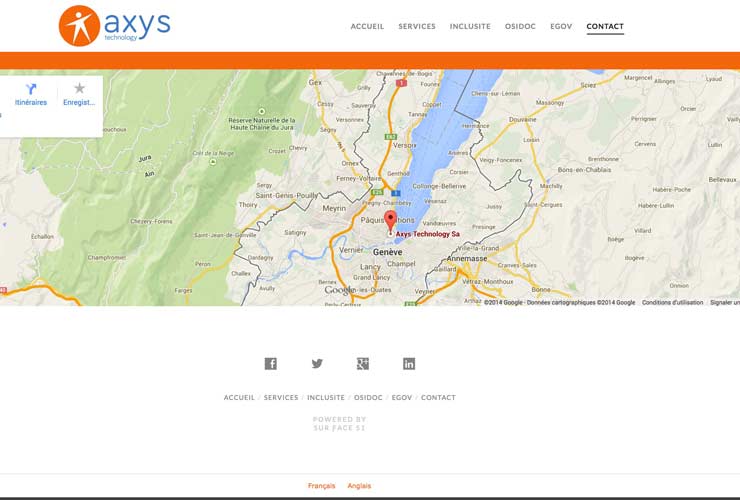Click the Google logo on map

pyautogui.click(x=340, y=290)
